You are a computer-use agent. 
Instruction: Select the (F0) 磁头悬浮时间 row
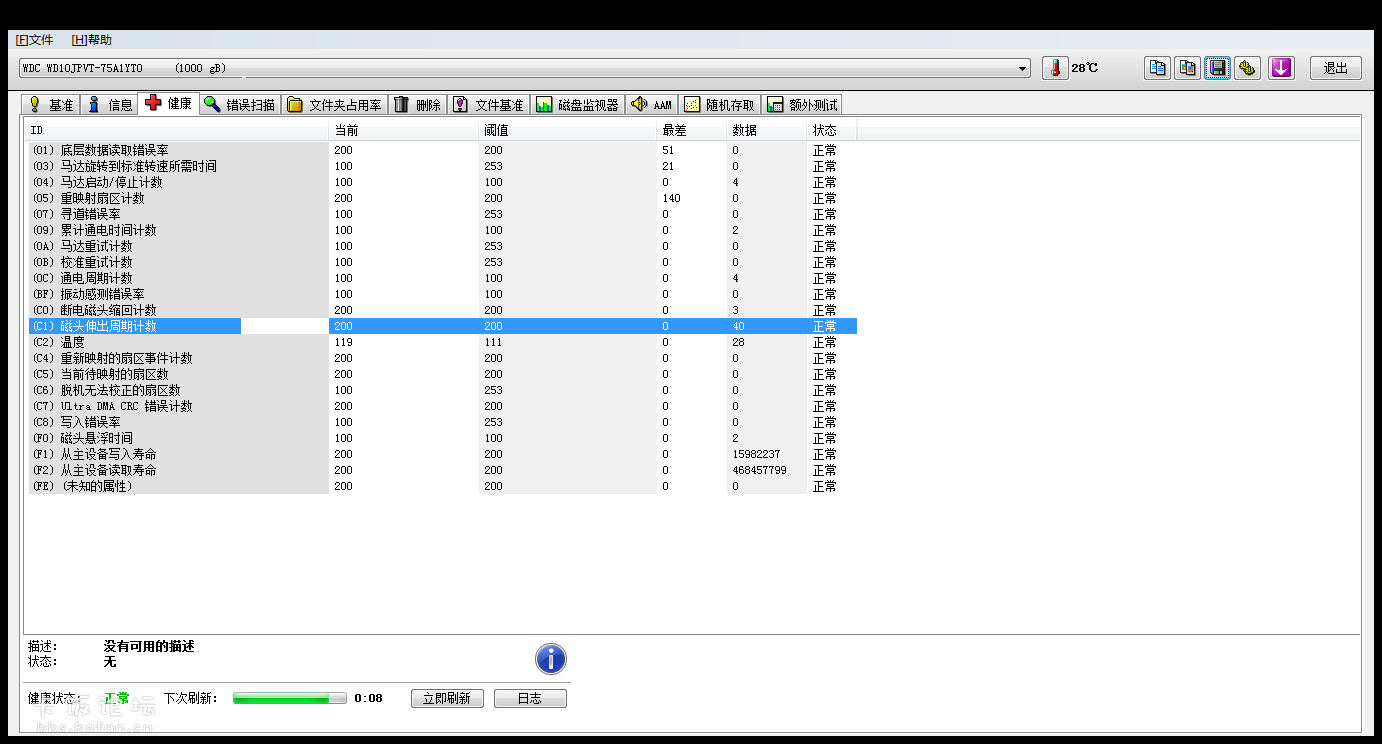(442, 438)
